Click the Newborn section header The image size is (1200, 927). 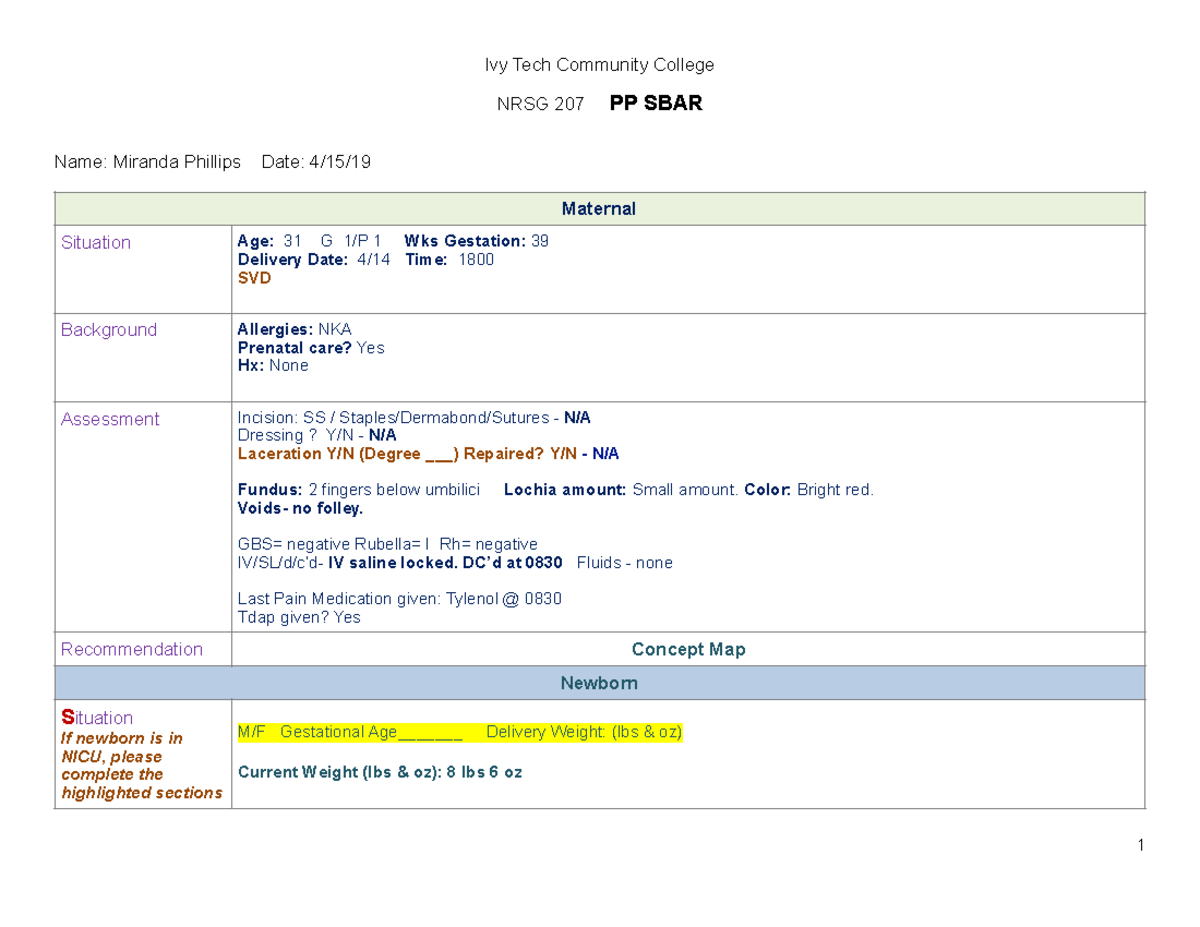[599, 682]
